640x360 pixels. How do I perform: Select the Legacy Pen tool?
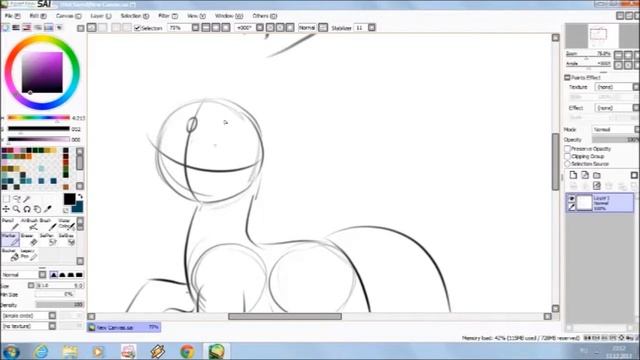pyautogui.click(x=29, y=255)
